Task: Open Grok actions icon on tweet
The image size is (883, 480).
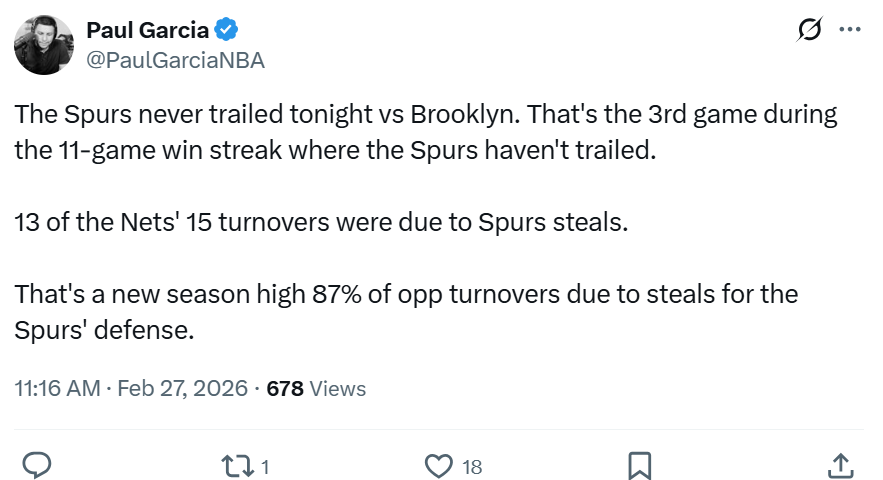Action: [809, 31]
